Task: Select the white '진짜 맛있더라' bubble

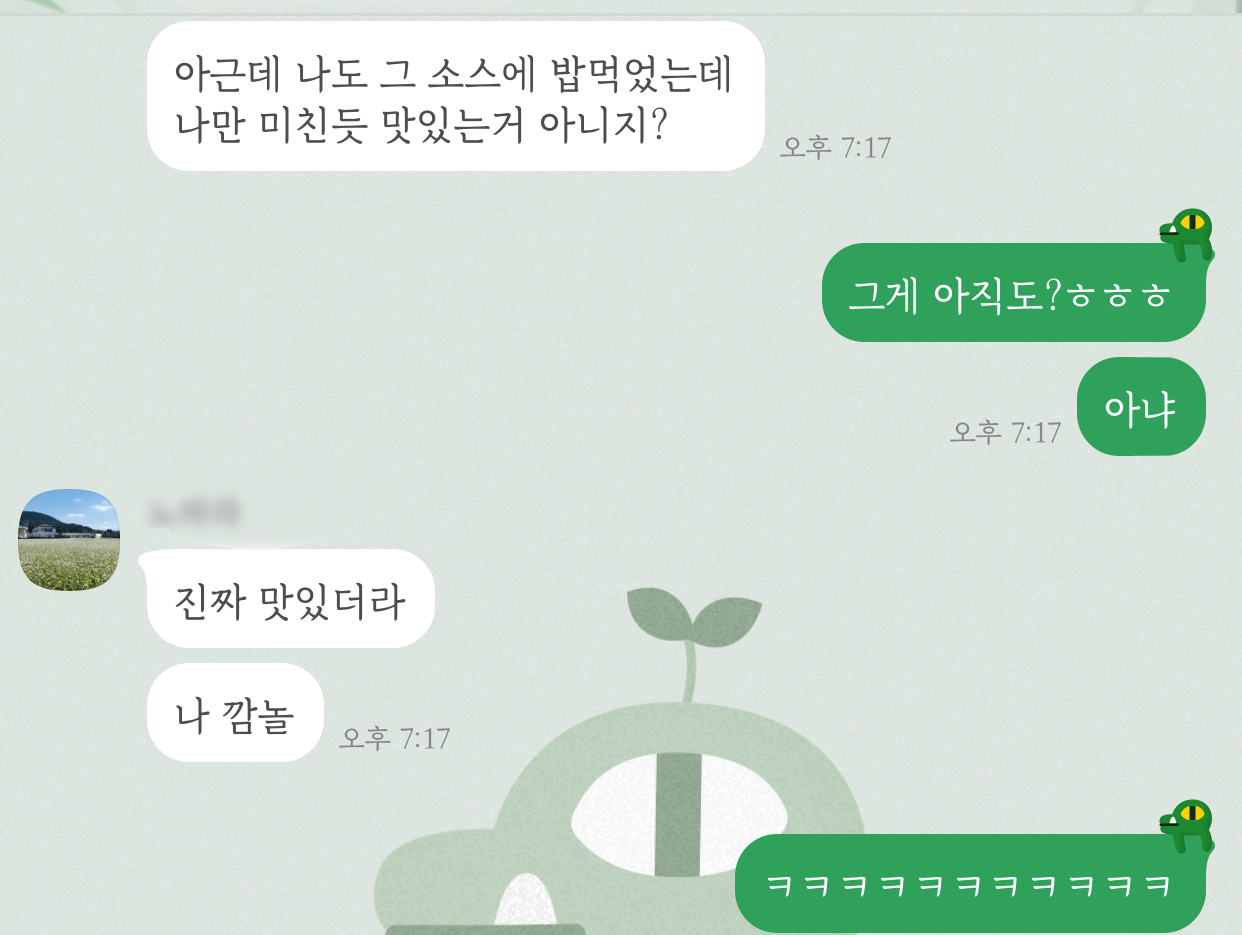Action: (x=290, y=599)
